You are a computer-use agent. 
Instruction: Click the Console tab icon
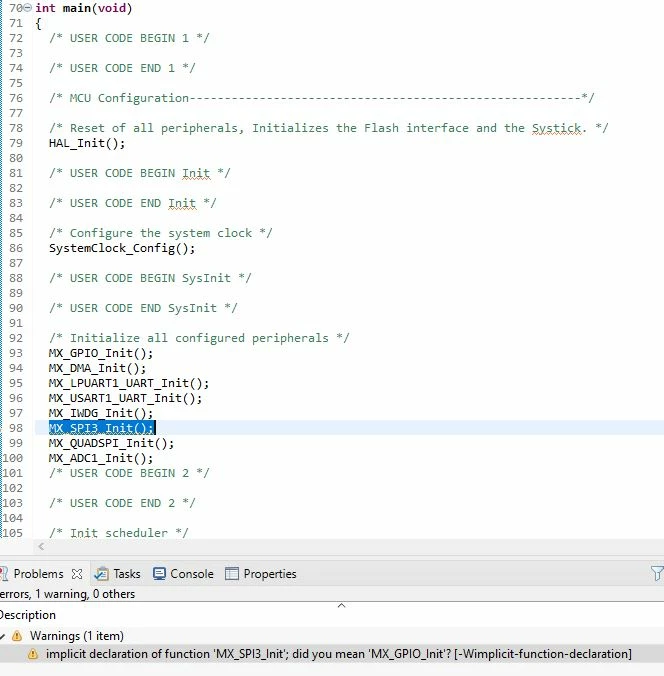pyautogui.click(x=160, y=574)
